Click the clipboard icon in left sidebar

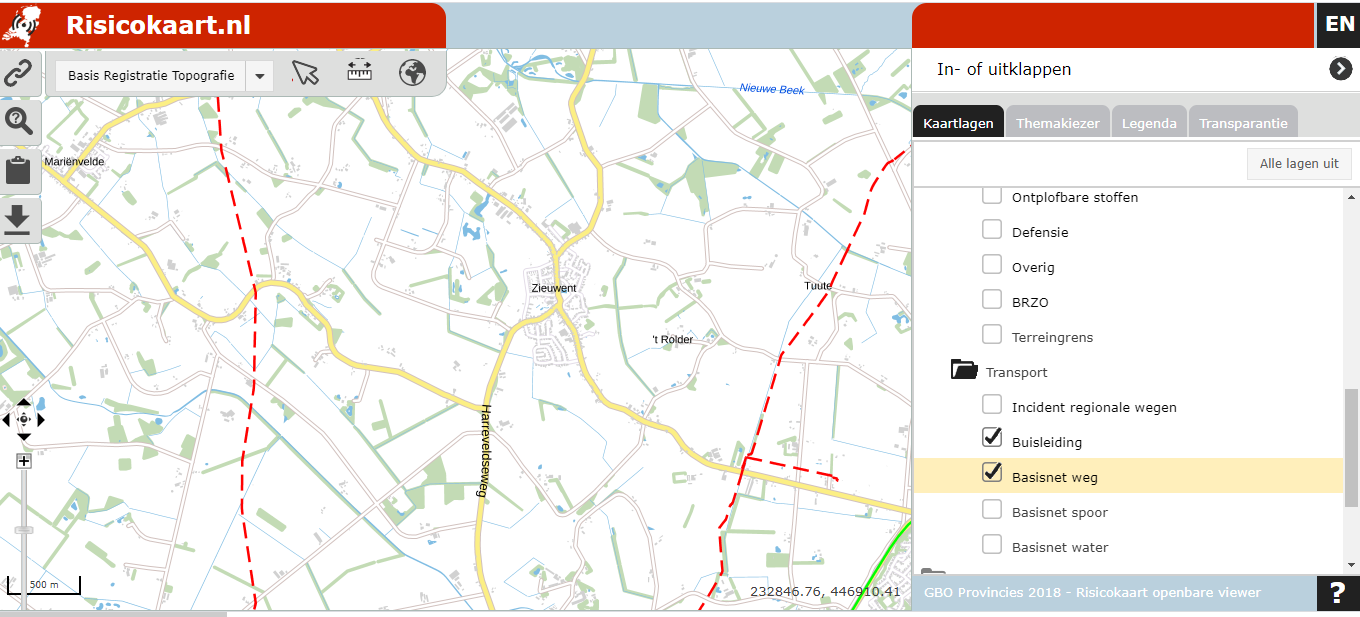click(19, 169)
